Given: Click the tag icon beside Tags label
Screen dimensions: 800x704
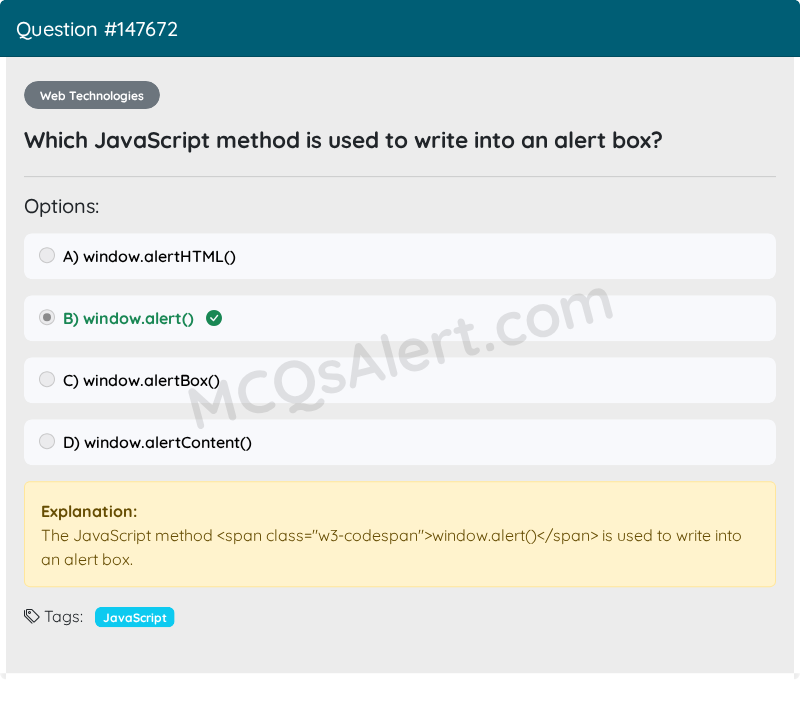Looking at the screenshot, I should (x=31, y=616).
